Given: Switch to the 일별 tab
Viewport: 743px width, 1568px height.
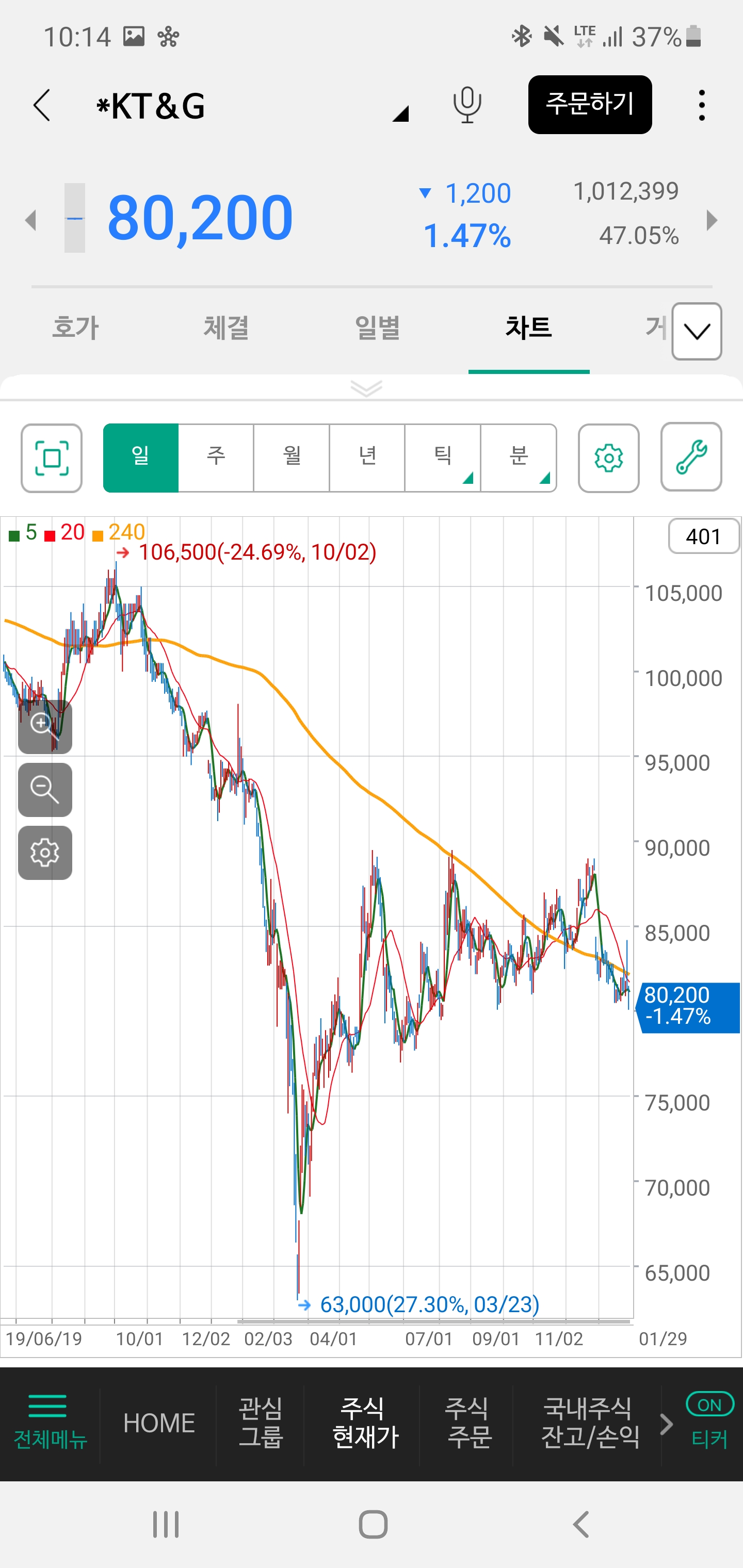Looking at the screenshot, I should click(378, 328).
